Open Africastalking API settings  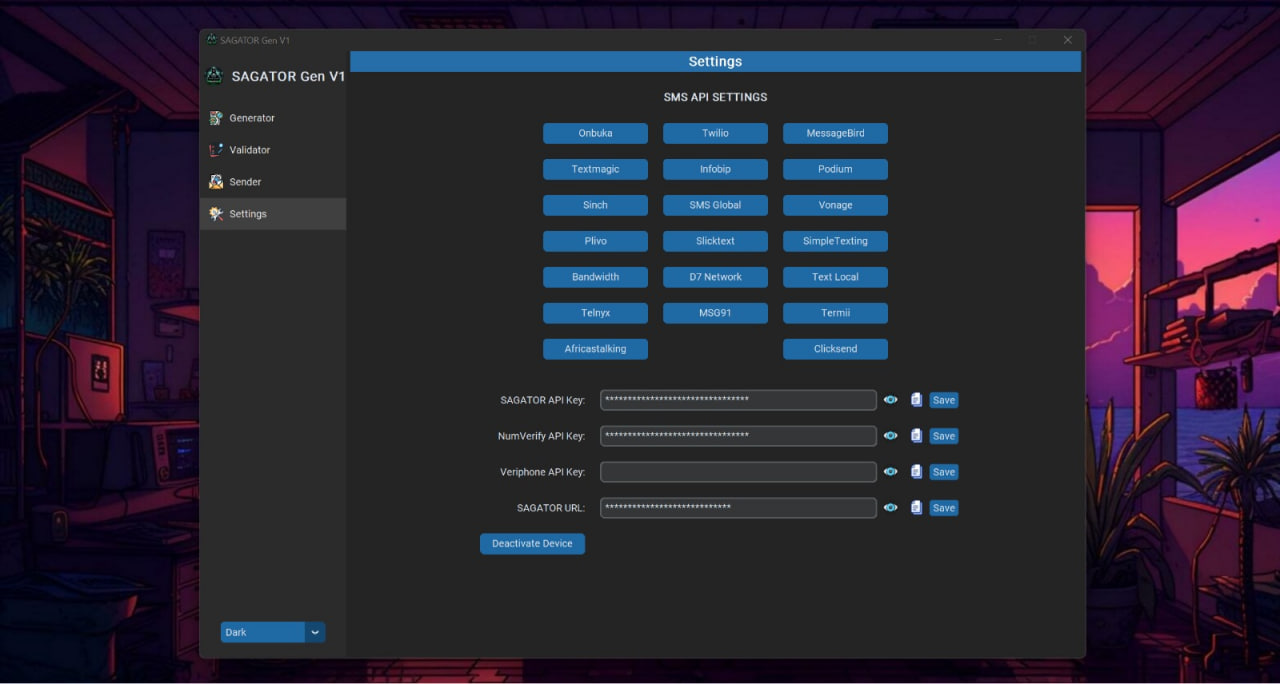click(x=595, y=349)
